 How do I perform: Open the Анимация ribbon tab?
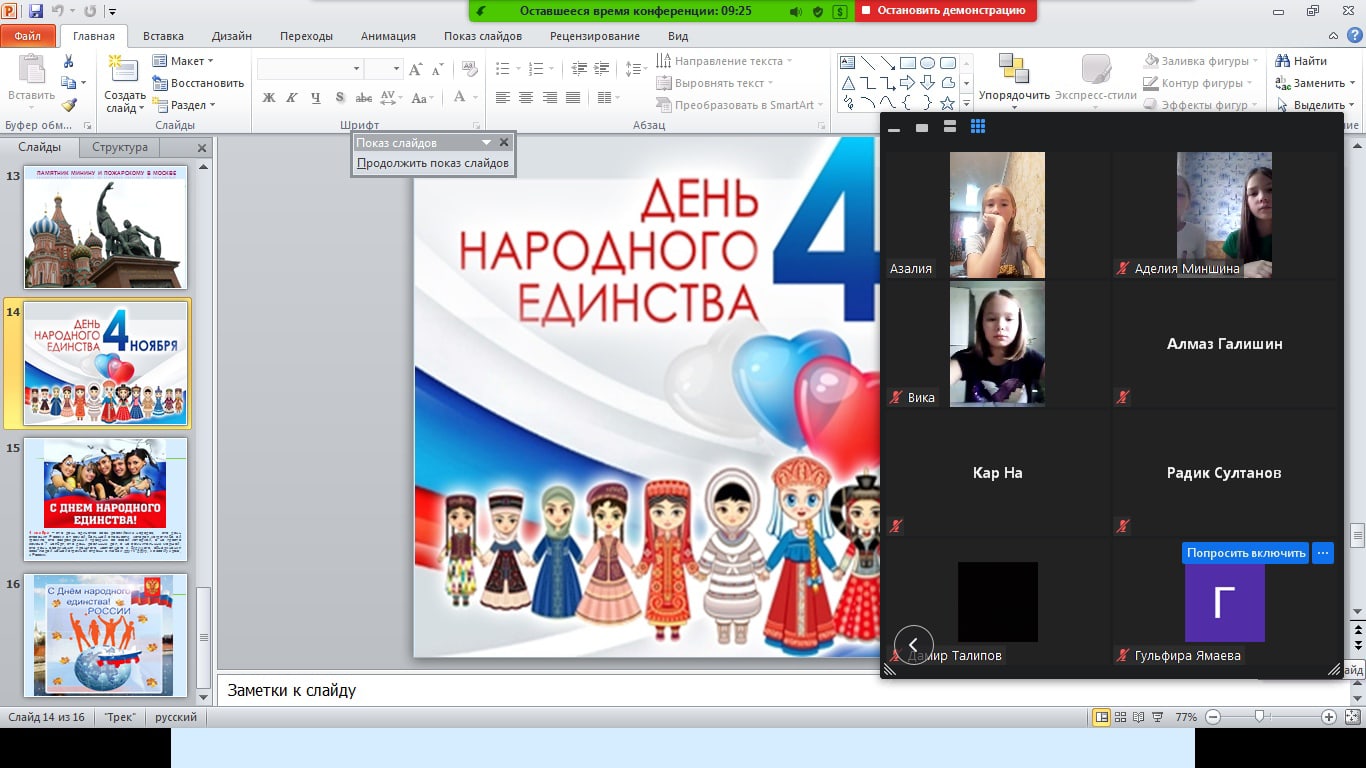(x=388, y=36)
